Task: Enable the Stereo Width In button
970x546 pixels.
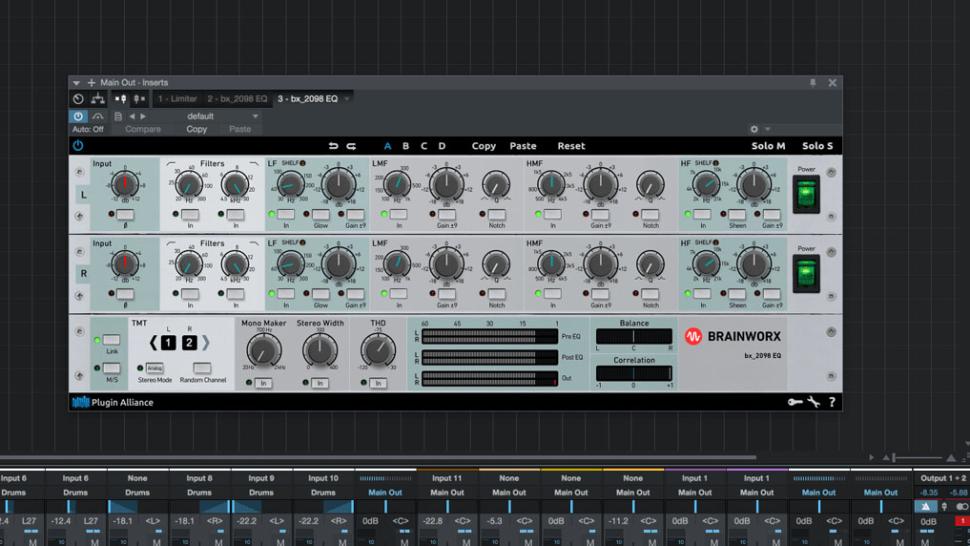Action: coord(320,383)
